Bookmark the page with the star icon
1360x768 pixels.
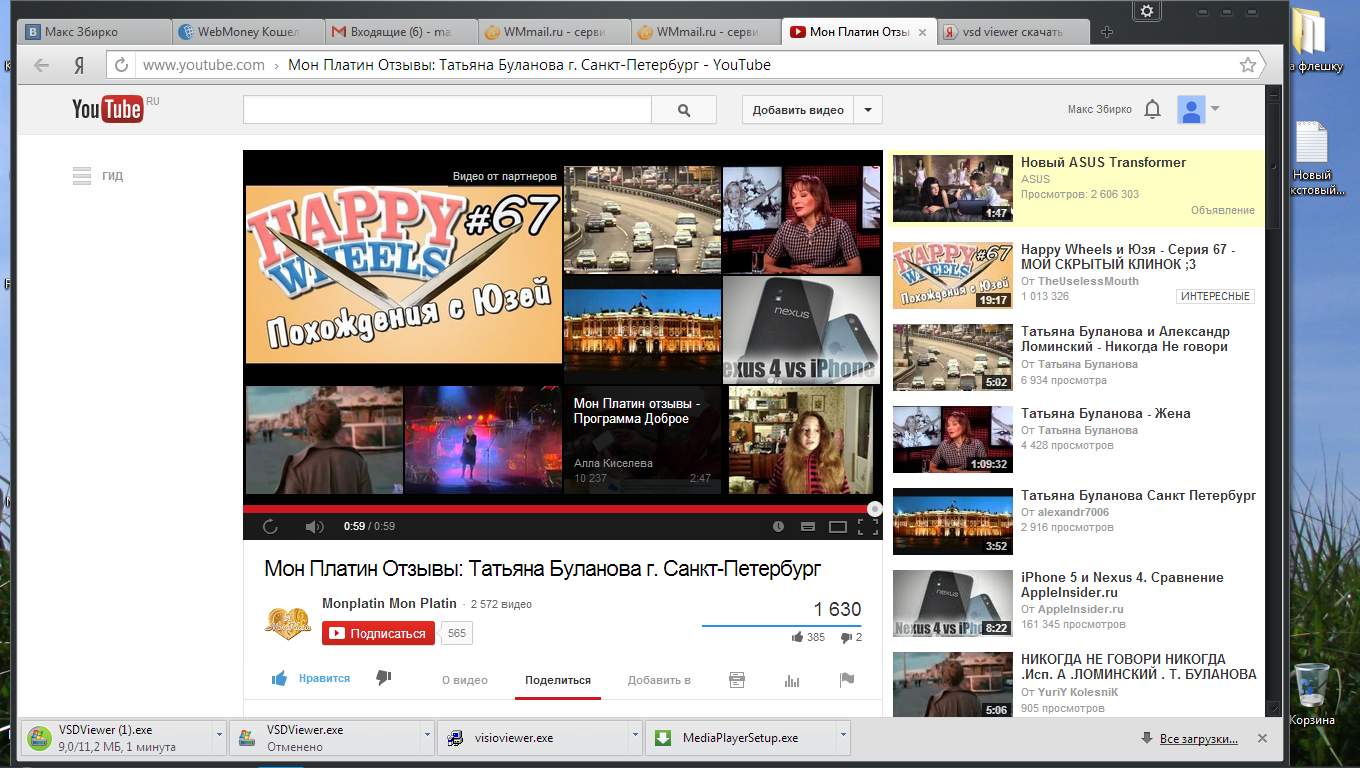click(x=1247, y=65)
